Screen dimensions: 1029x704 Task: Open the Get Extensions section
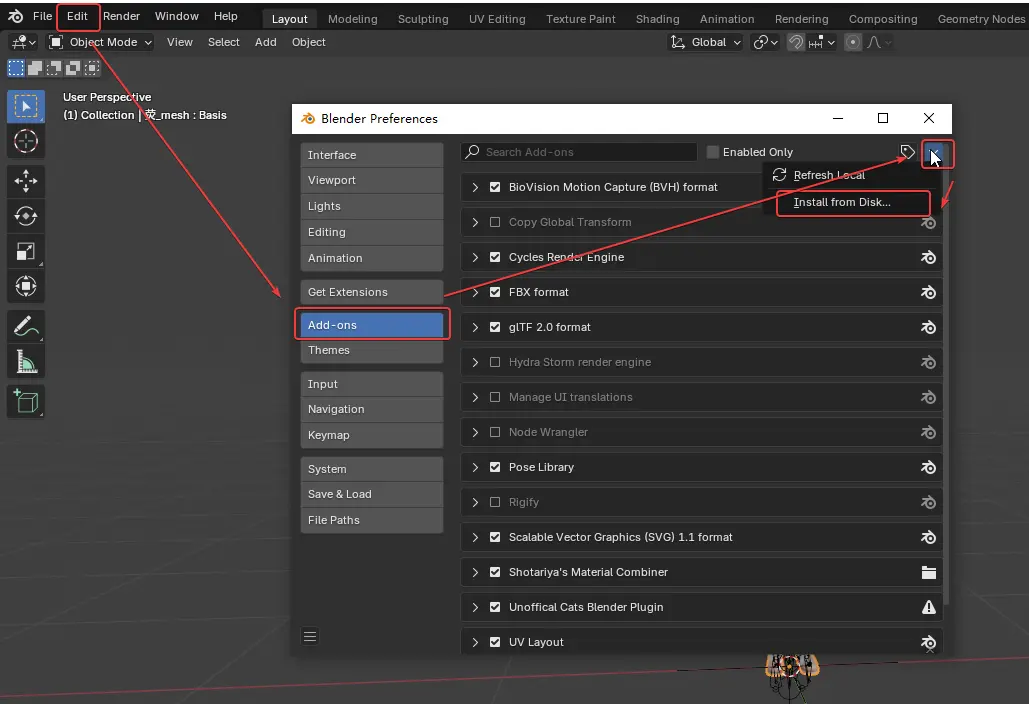pyautogui.click(x=371, y=292)
